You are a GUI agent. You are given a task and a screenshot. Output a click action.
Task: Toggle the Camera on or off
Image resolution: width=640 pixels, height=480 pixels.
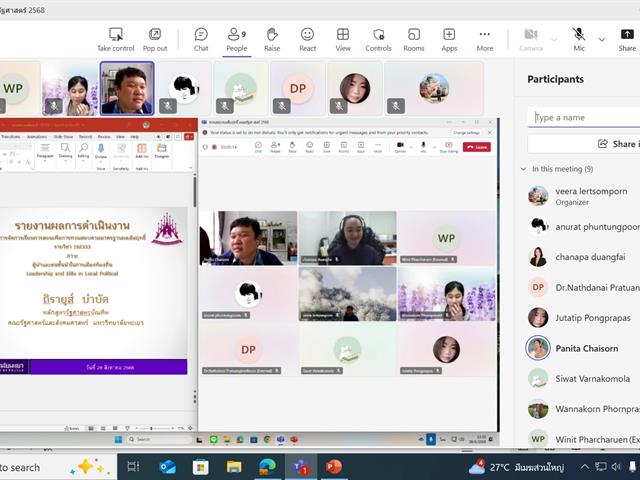click(531, 39)
